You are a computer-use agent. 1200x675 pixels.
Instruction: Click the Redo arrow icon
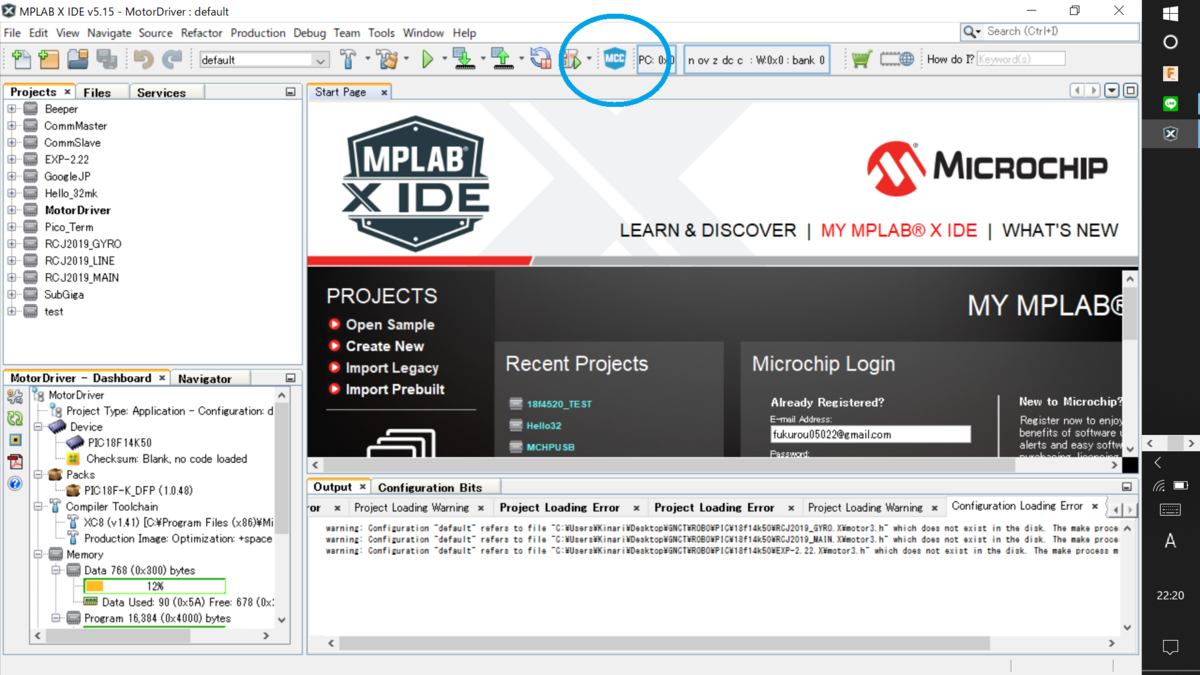[172, 60]
